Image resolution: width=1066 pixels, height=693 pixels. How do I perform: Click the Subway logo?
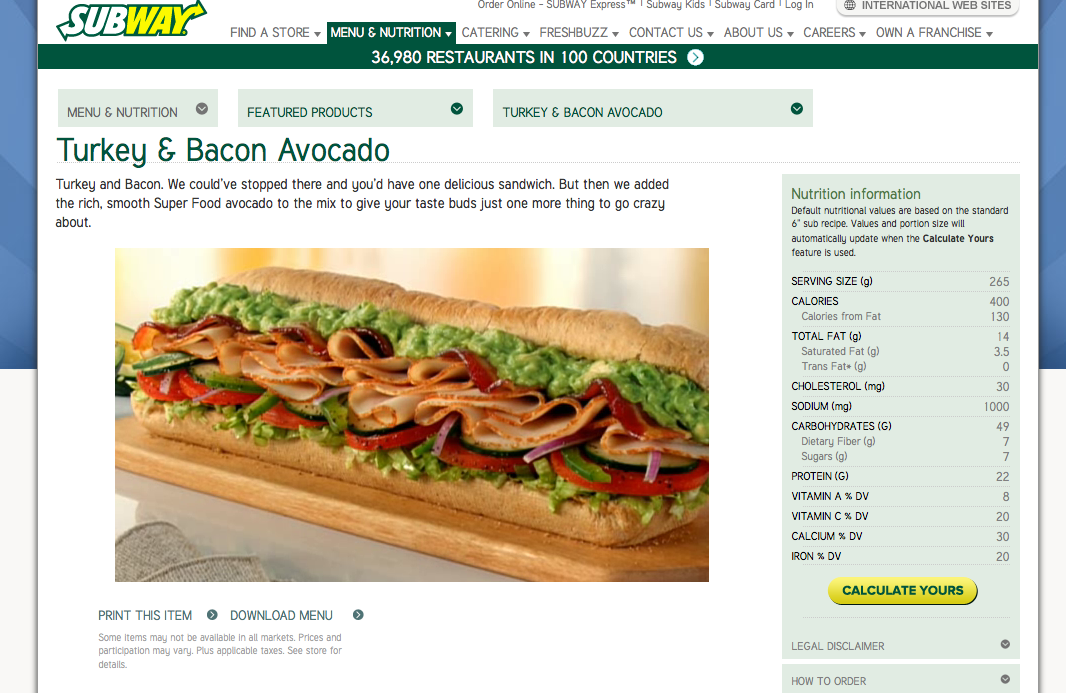131,20
